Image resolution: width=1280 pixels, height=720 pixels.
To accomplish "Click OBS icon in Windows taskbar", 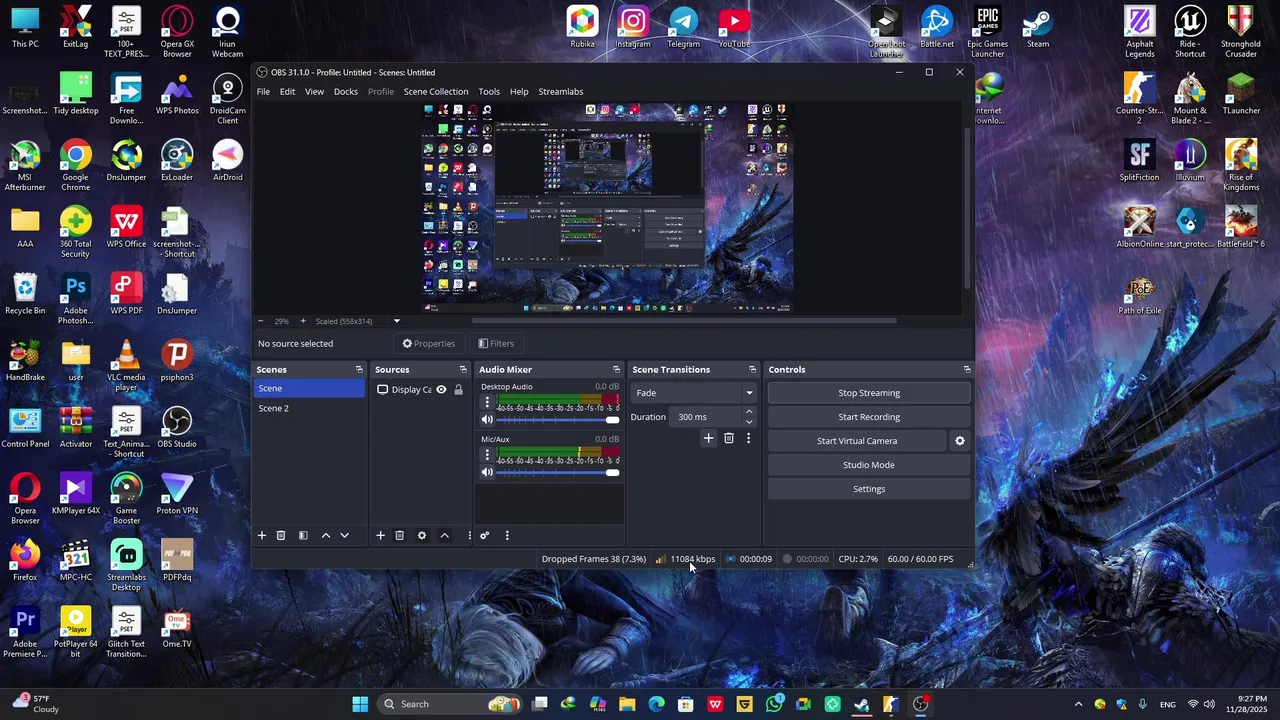I will pos(921,704).
